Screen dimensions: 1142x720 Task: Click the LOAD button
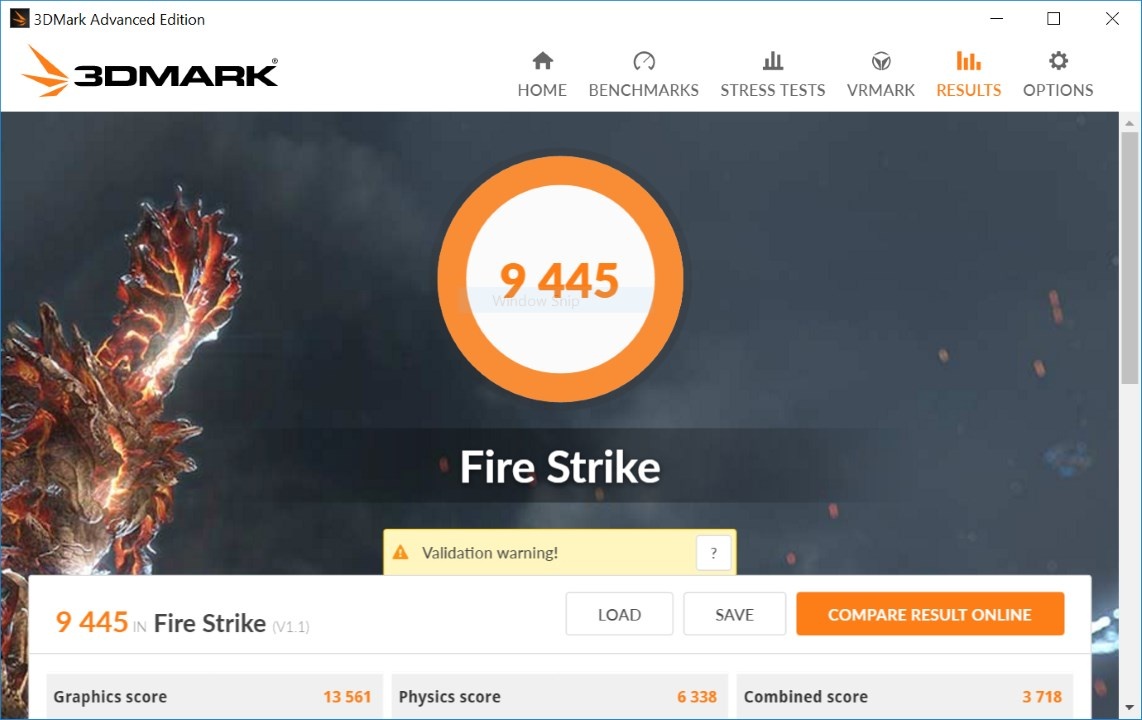pos(619,614)
